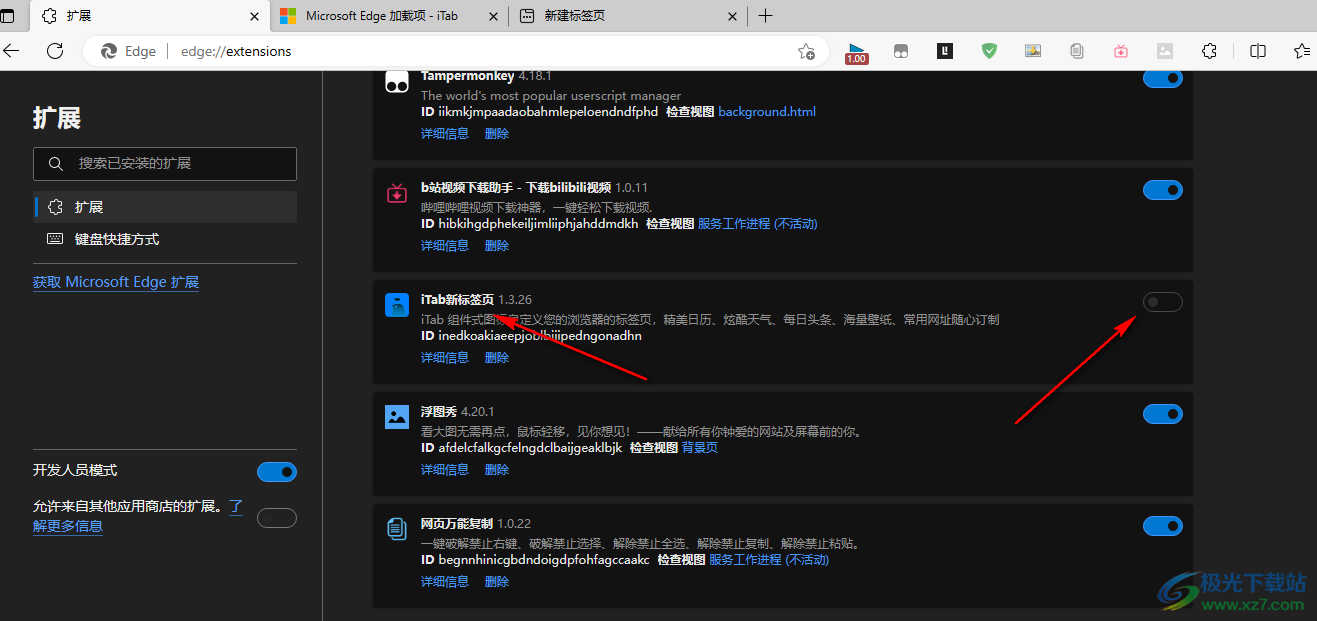Click pink bilibili downloader toolbar icon
Viewport: 1317px width, 621px height.
click(x=1121, y=51)
